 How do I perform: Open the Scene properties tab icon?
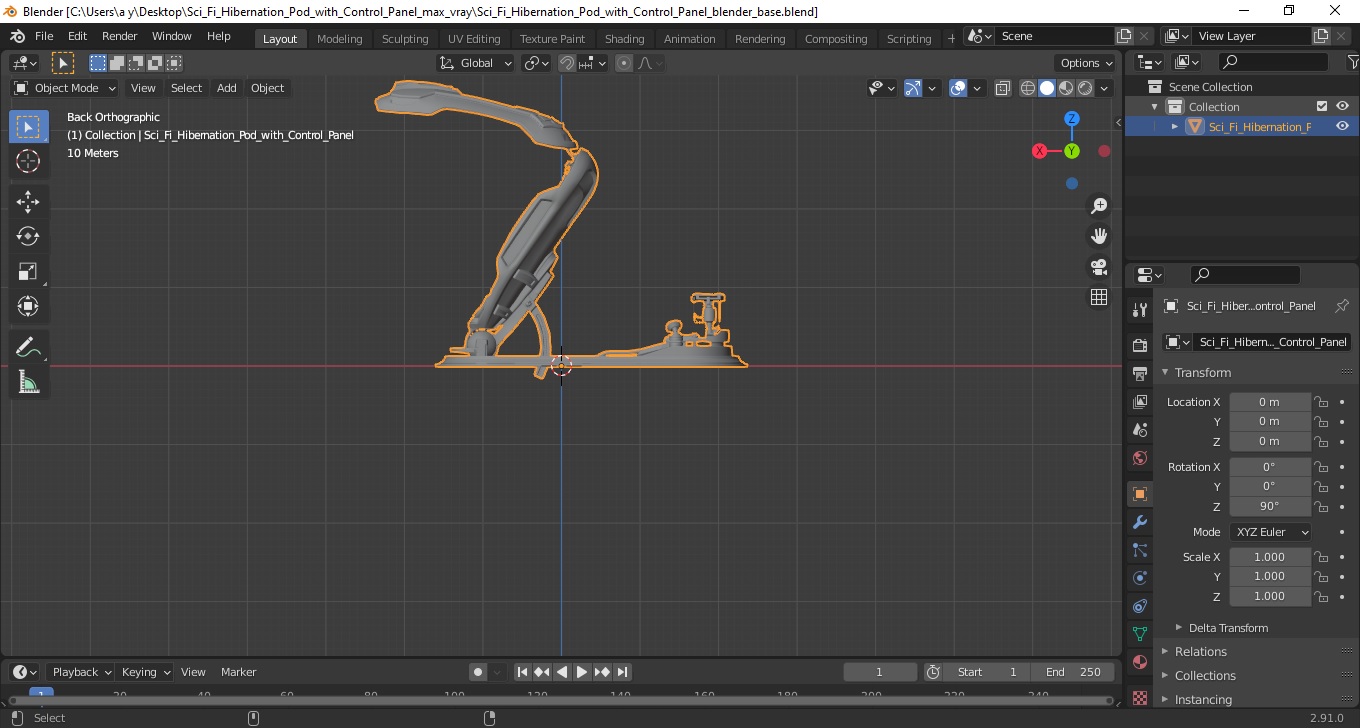(x=1139, y=430)
